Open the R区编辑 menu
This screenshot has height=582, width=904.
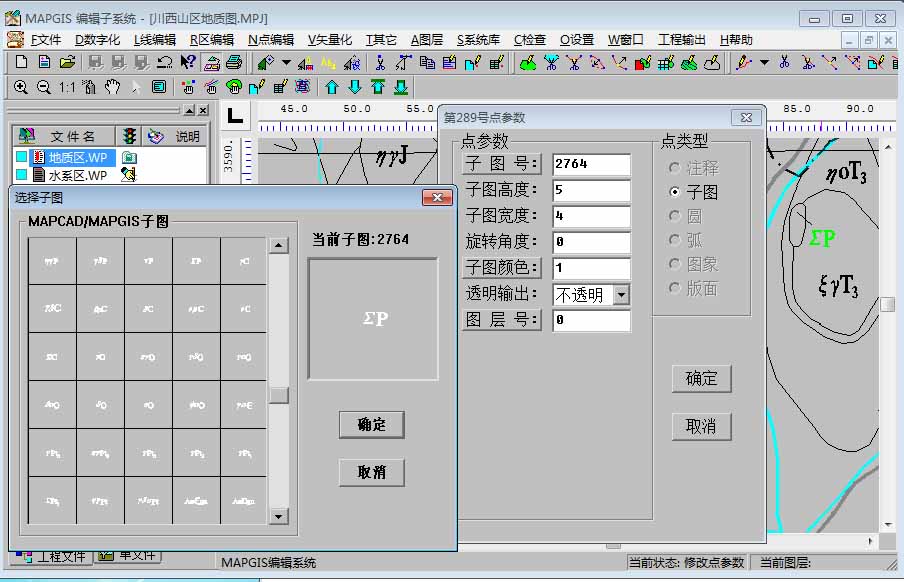coord(212,40)
